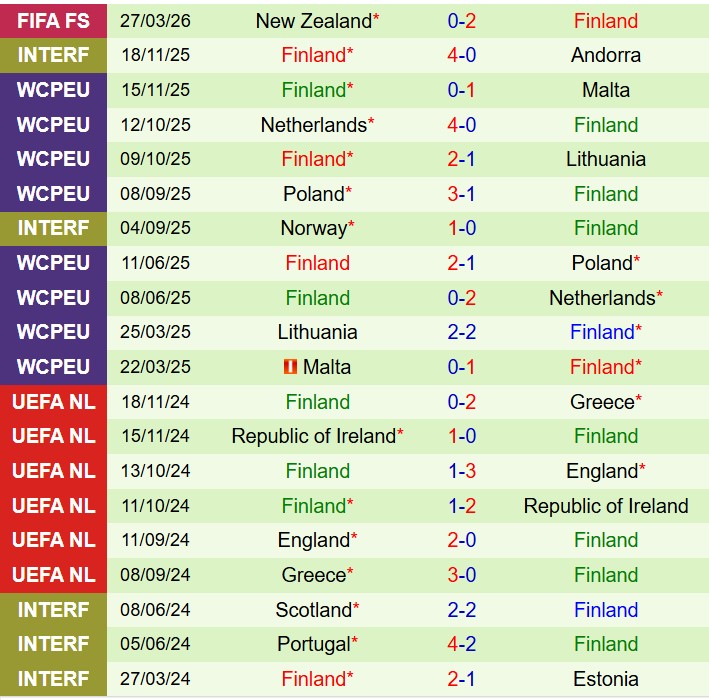The width and height of the screenshot is (709, 700).
Task: Open the 0-2 score of New Zealand match
Action: [461, 20]
